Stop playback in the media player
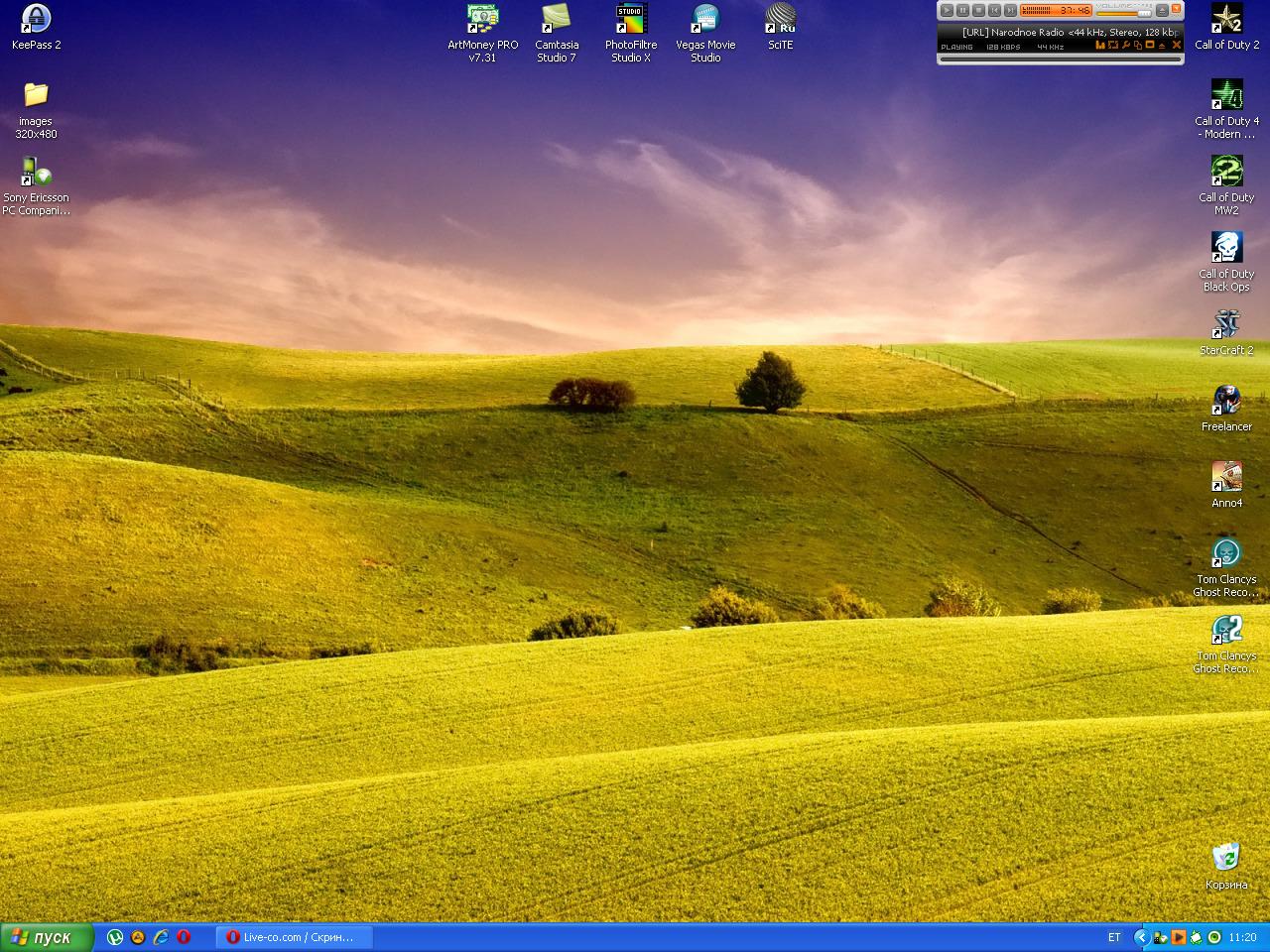This screenshot has width=1270, height=952. pyautogui.click(x=978, y=10)
